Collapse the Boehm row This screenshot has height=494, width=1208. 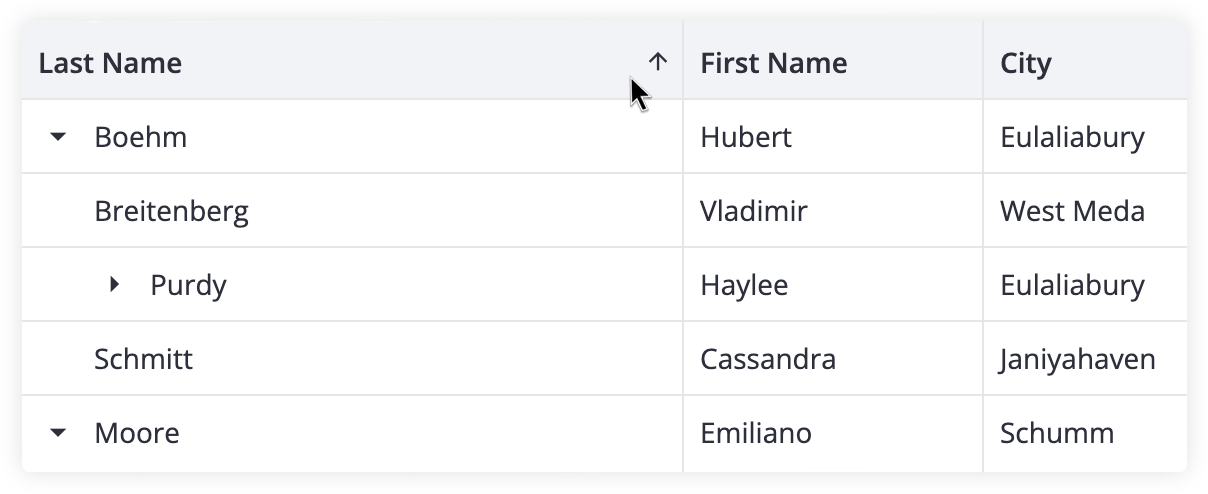(x=58, y=137)
